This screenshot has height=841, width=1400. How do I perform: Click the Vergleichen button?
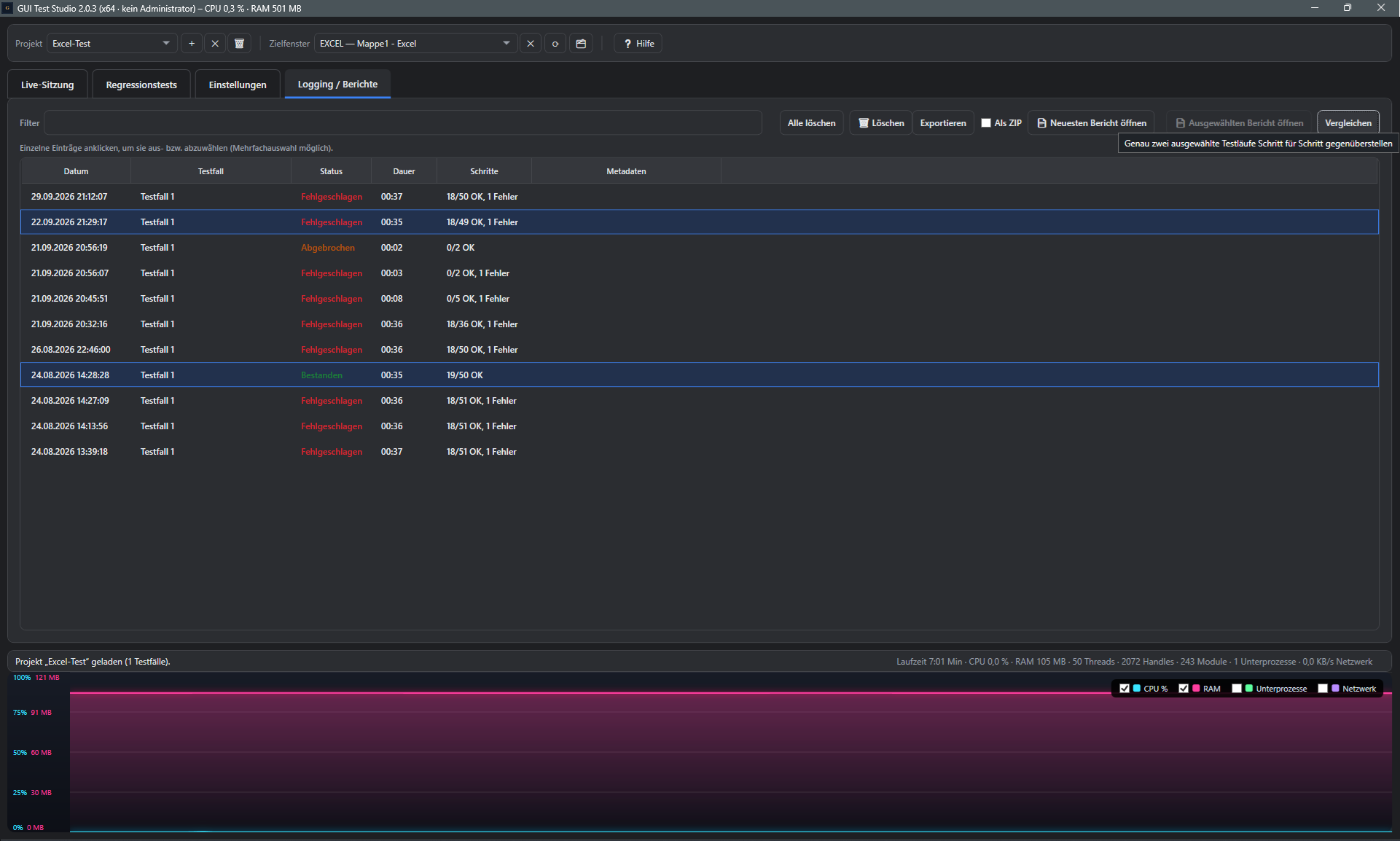1348,123
